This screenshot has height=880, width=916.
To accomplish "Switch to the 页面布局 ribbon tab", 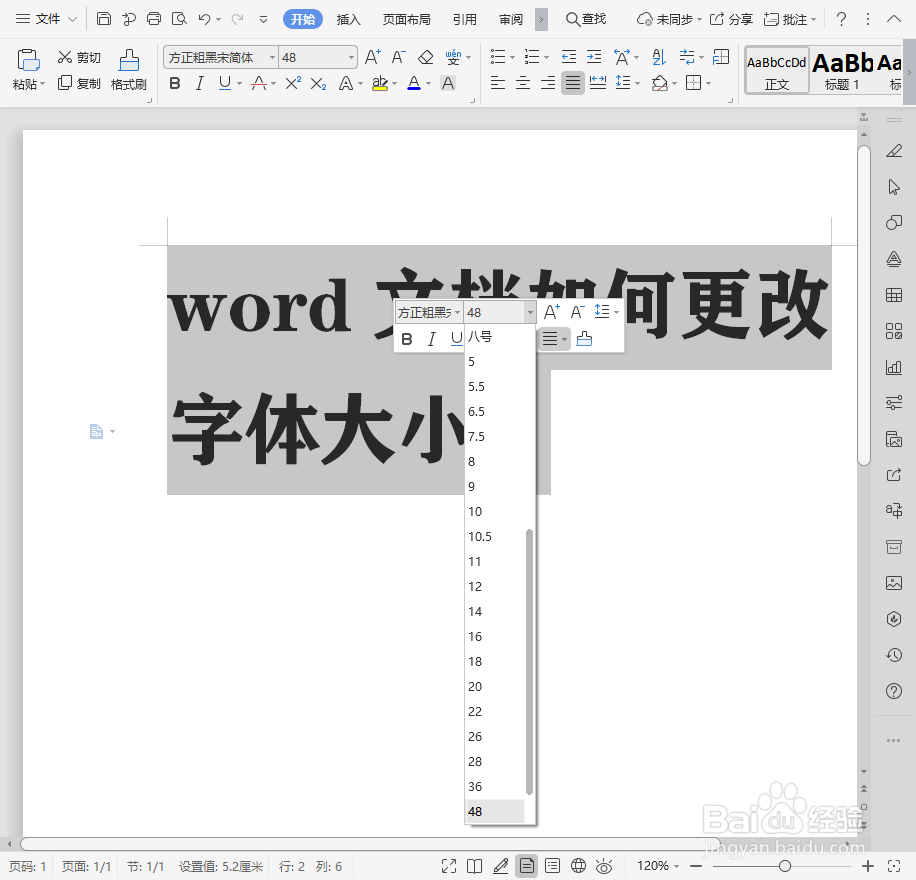I will click(x=406, y=18).
